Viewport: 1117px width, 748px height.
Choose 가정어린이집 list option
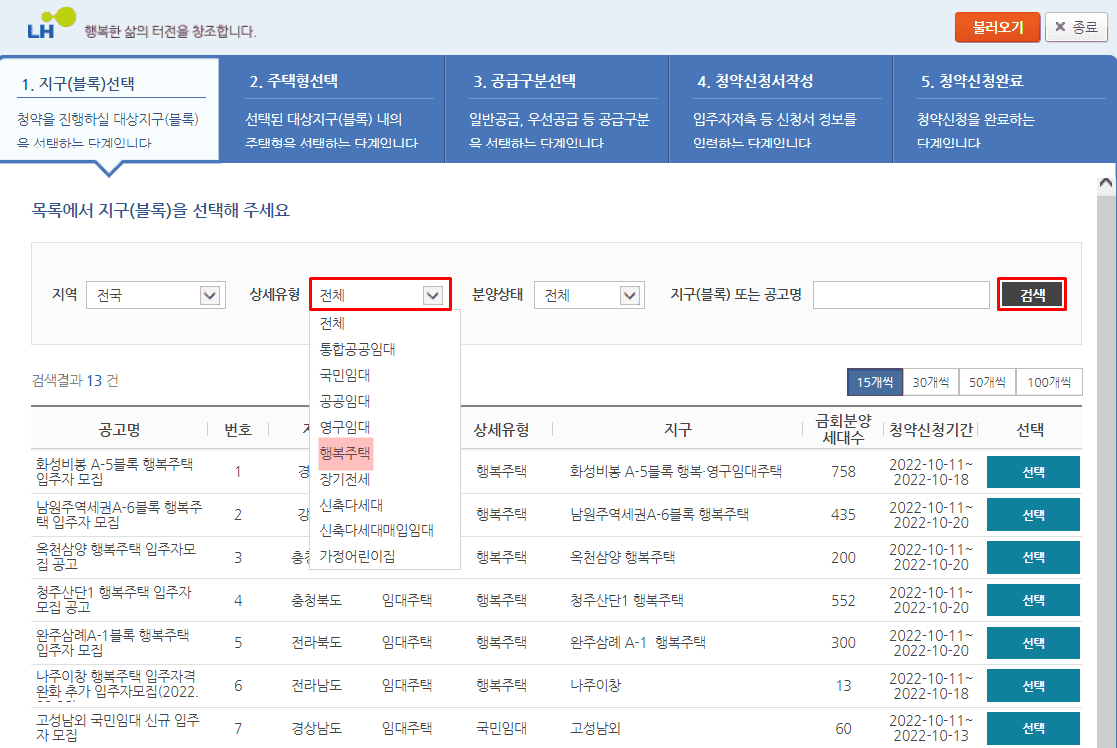coord(357,555)
